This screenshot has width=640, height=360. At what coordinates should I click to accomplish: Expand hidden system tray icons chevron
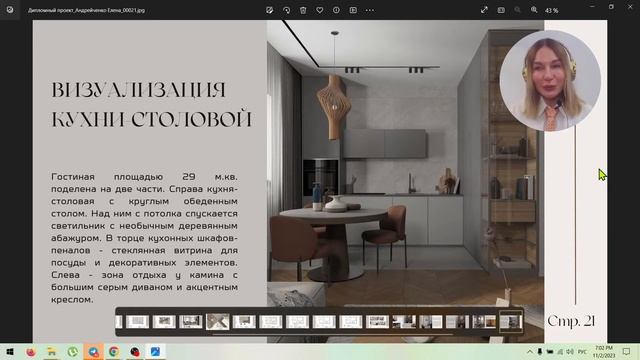coord(529,352)
